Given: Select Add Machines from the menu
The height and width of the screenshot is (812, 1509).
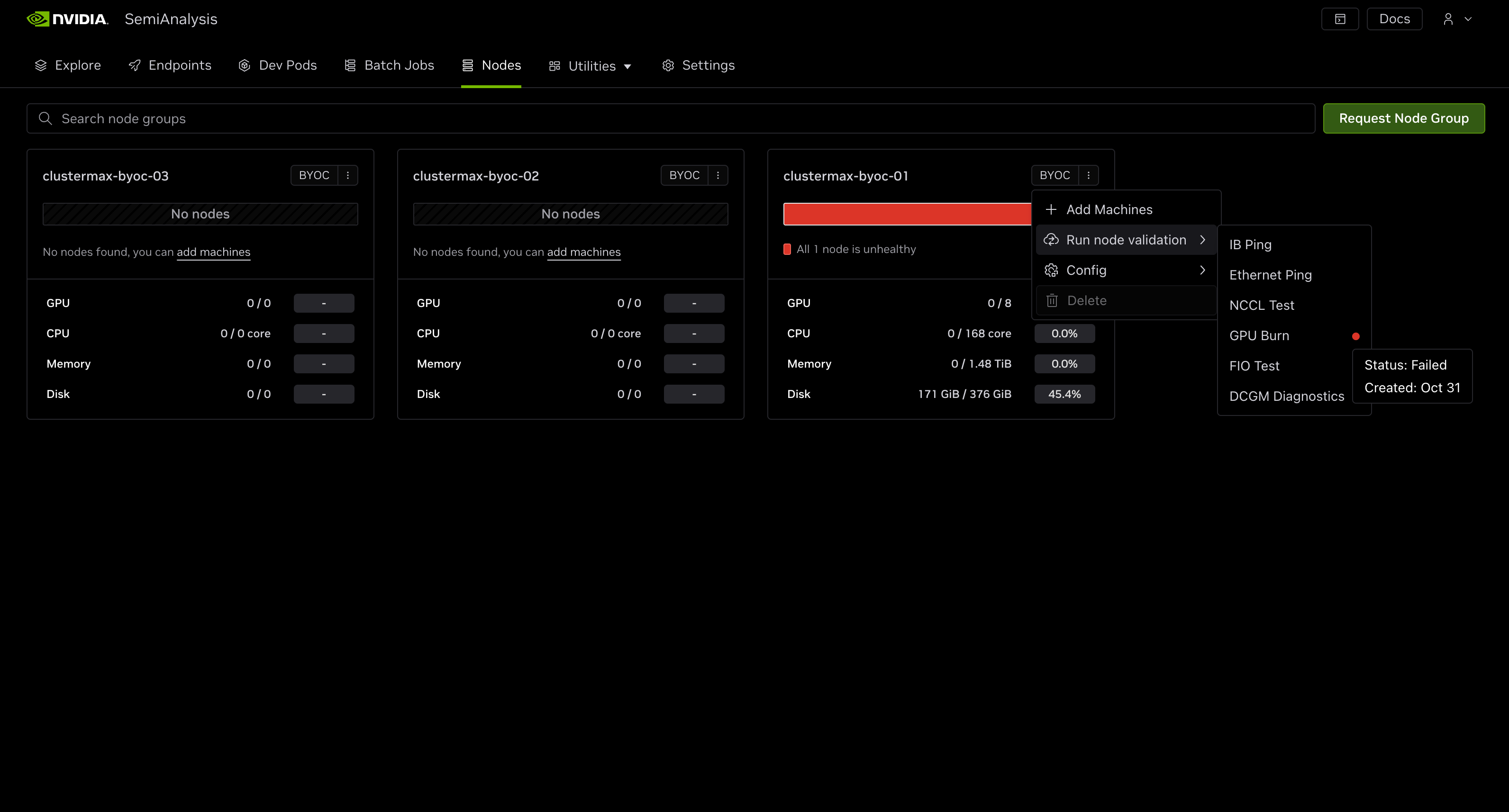Looking at the screenshot, I should point(1109,209).
